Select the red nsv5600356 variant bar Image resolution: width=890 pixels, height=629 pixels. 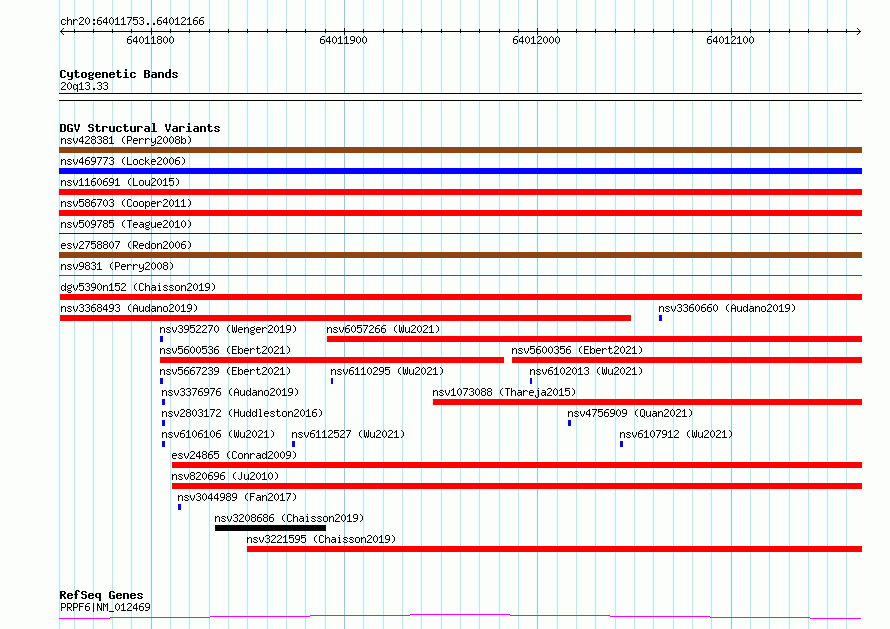click(x=687, y=360)
